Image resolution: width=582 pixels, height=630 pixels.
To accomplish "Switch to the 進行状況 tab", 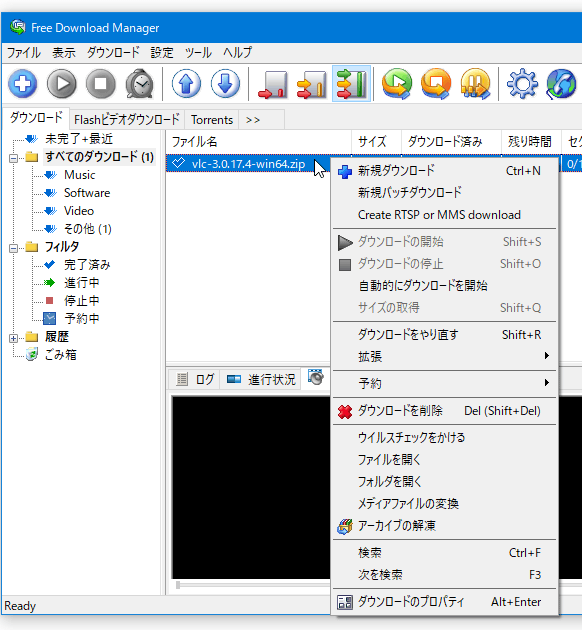I will 261,379.
